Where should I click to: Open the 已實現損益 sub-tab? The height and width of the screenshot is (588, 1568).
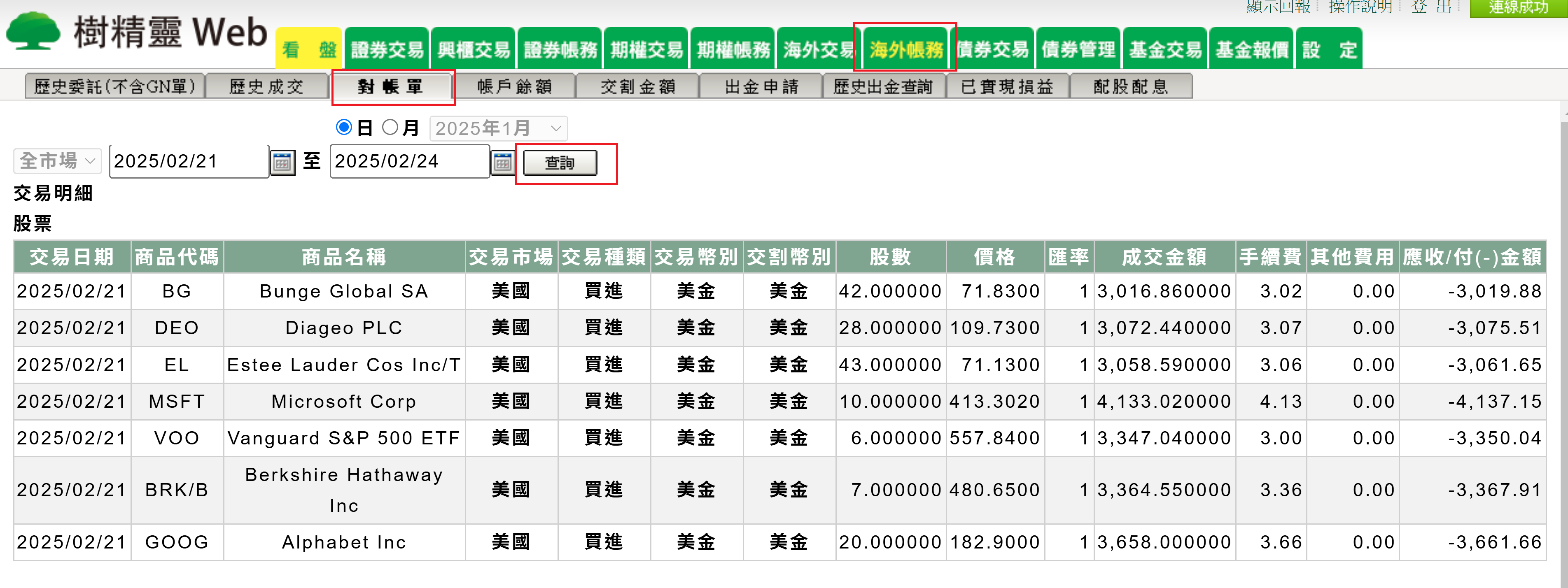(x=1008, y=86)
